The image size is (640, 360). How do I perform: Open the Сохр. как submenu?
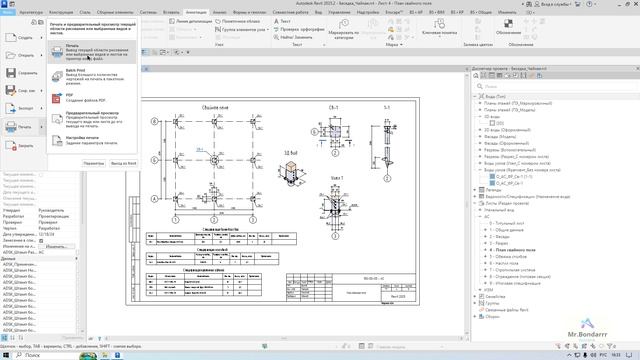(x=24, y=91)
